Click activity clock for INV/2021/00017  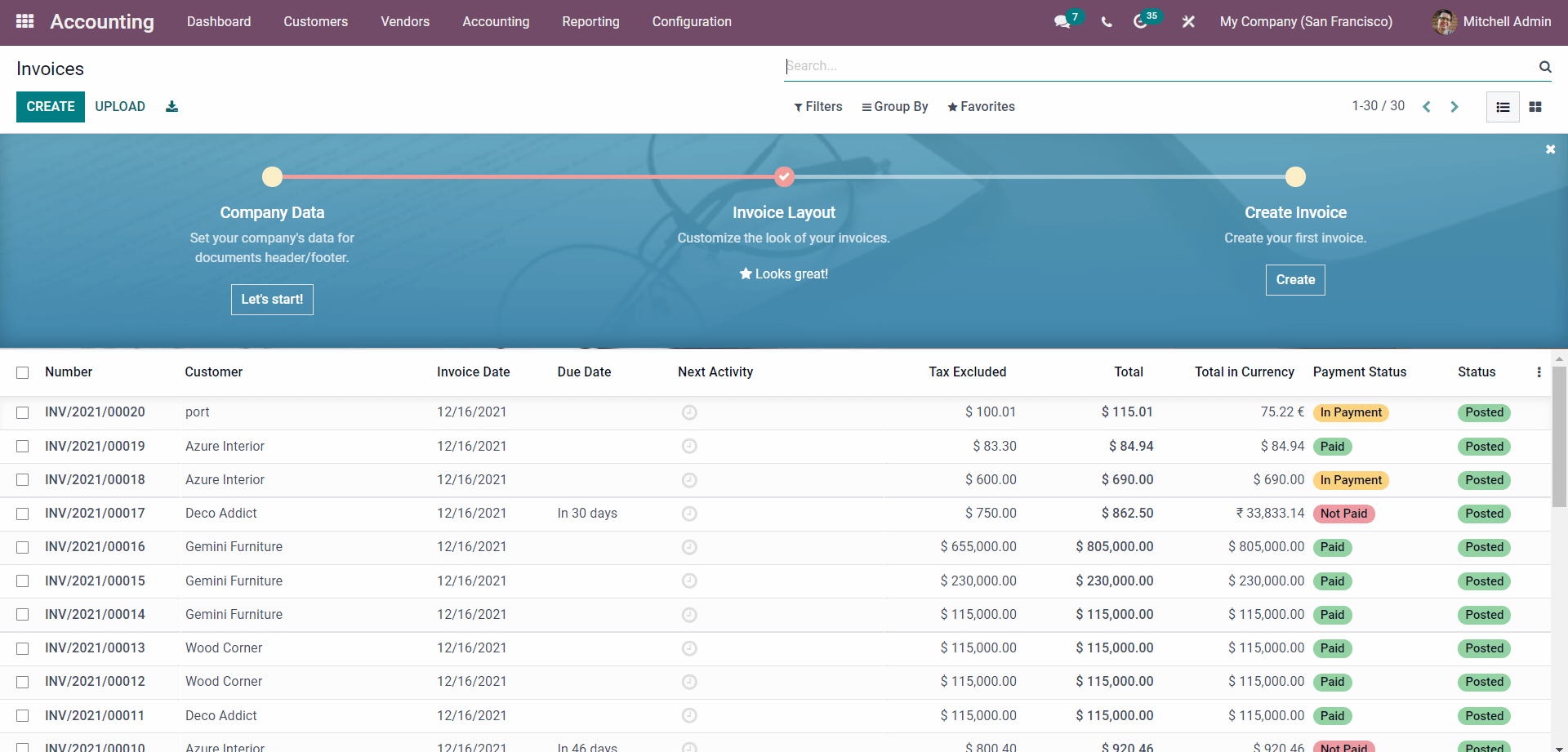tap(689, 514)
